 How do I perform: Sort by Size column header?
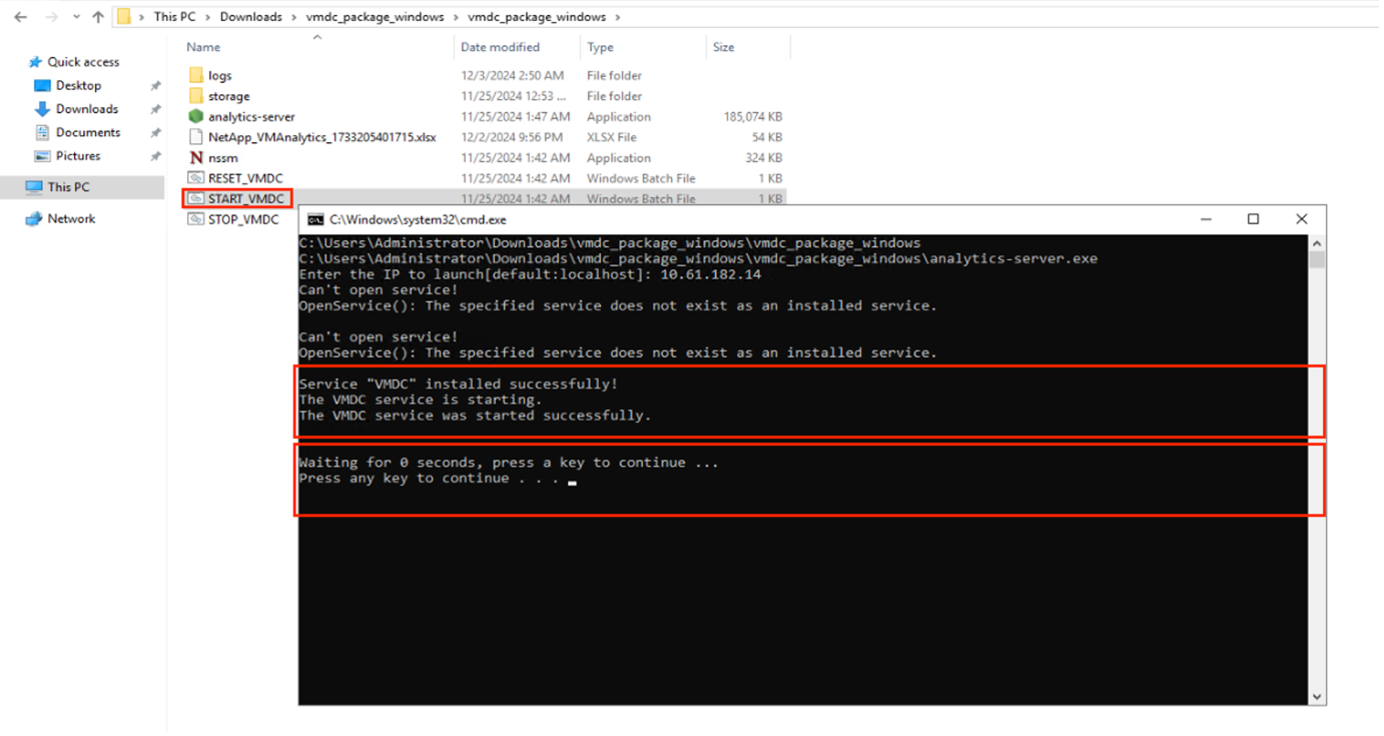[723, 47]
